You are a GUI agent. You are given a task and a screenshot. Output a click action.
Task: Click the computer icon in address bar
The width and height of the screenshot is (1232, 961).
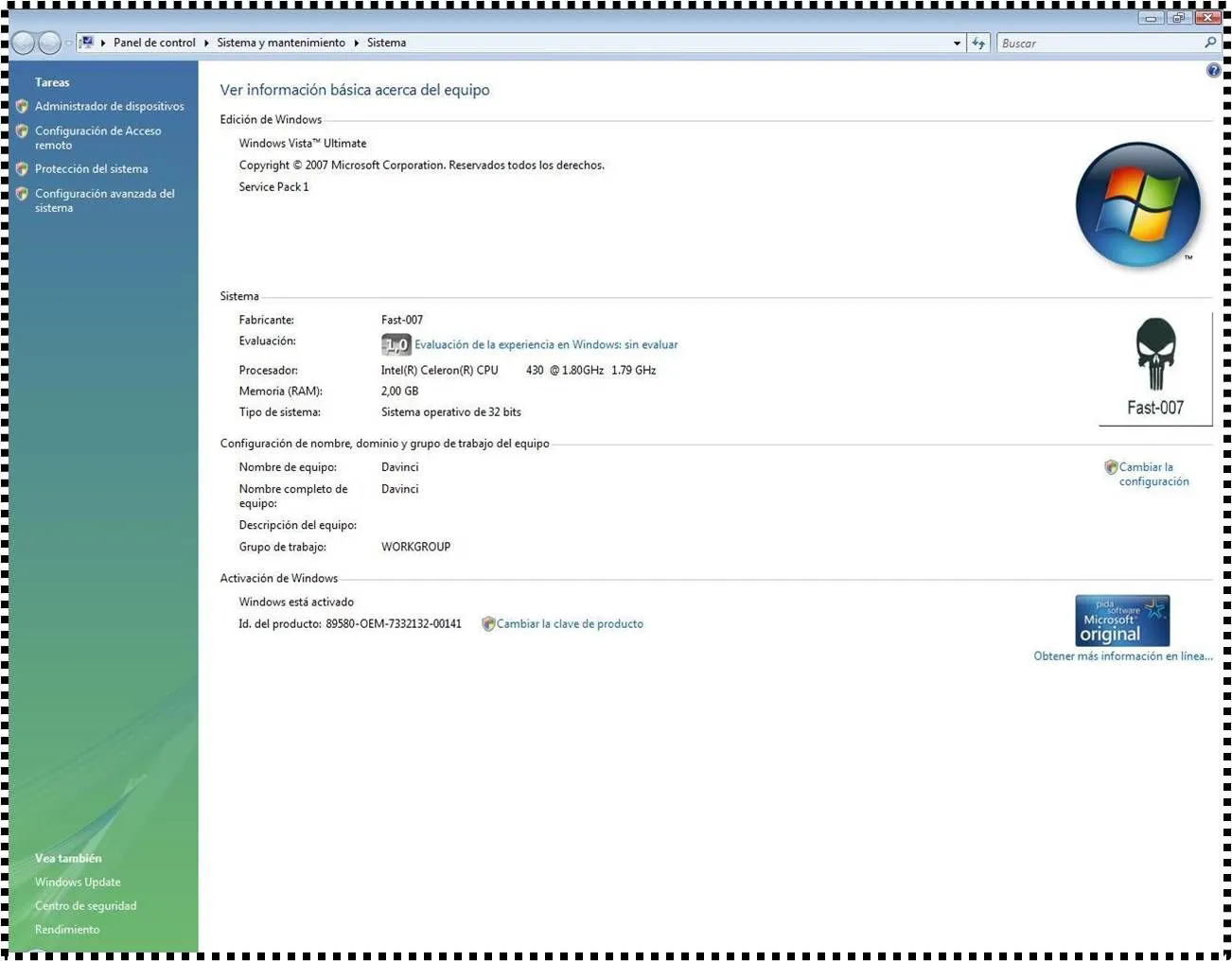(x=87, y=43)
